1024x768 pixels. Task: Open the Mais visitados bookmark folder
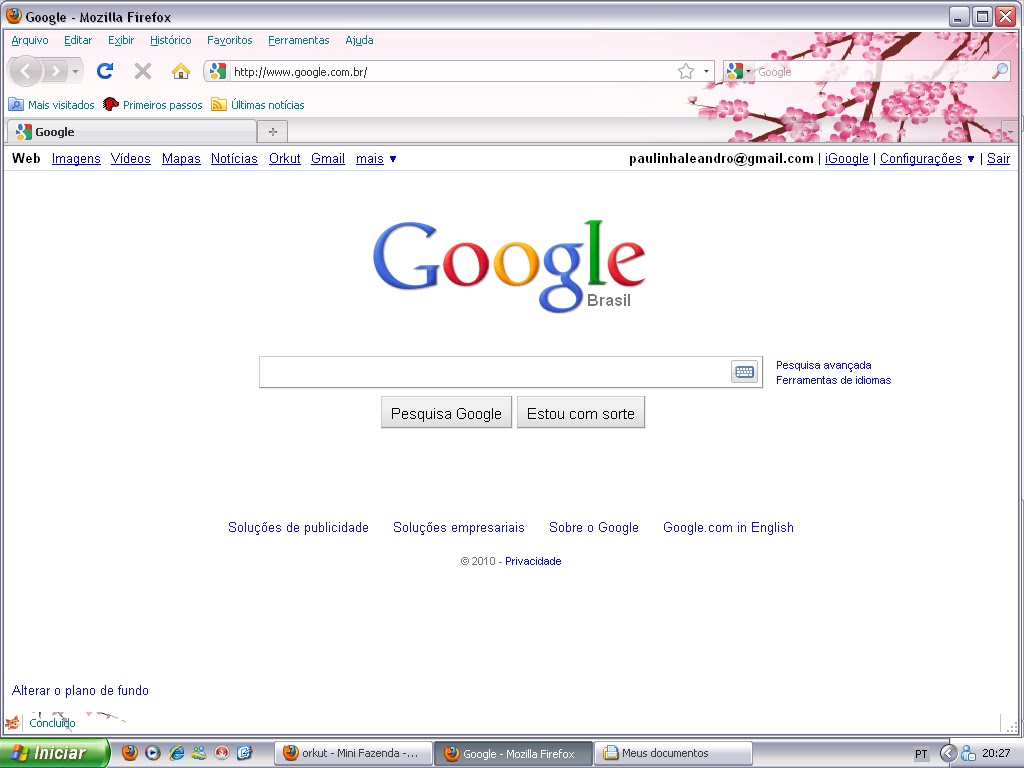(x=52, y=104)
